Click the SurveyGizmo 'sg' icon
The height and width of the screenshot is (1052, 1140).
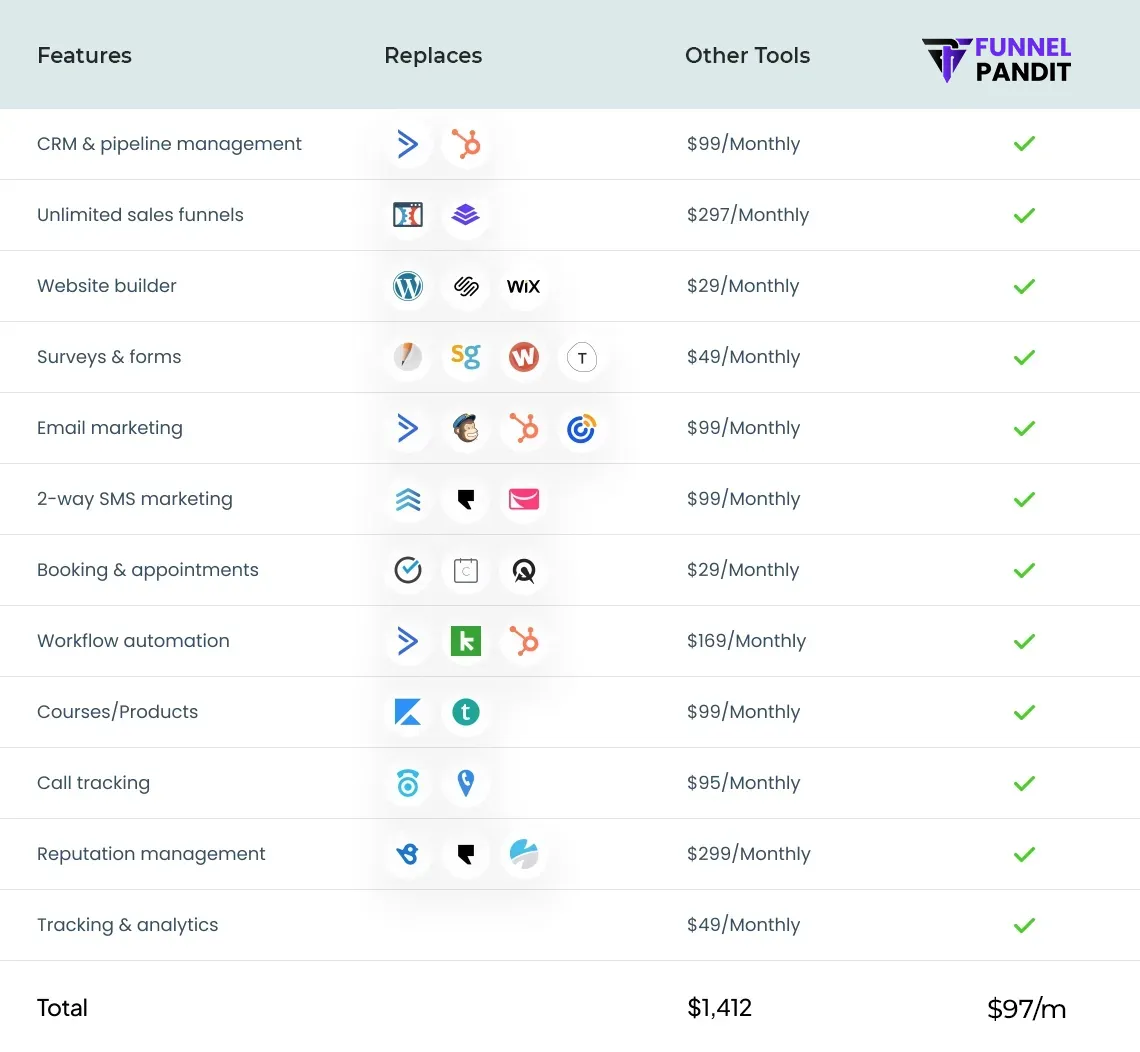click(x=465, y=357)
